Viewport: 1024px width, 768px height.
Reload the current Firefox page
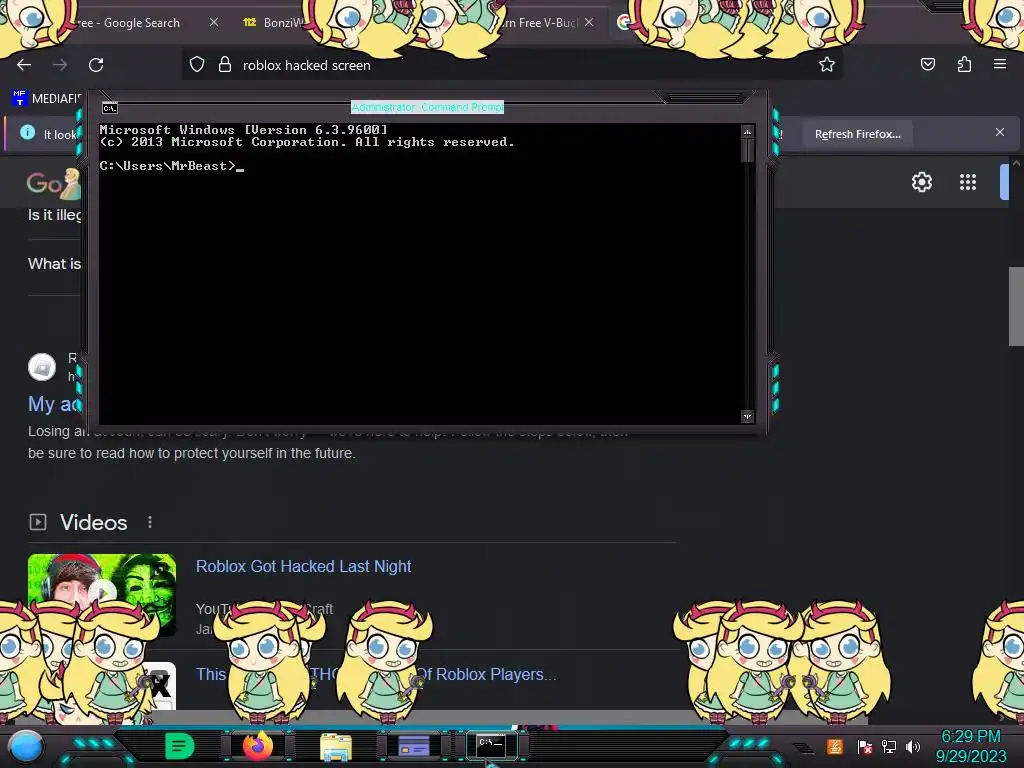click(x=96, y=65)
